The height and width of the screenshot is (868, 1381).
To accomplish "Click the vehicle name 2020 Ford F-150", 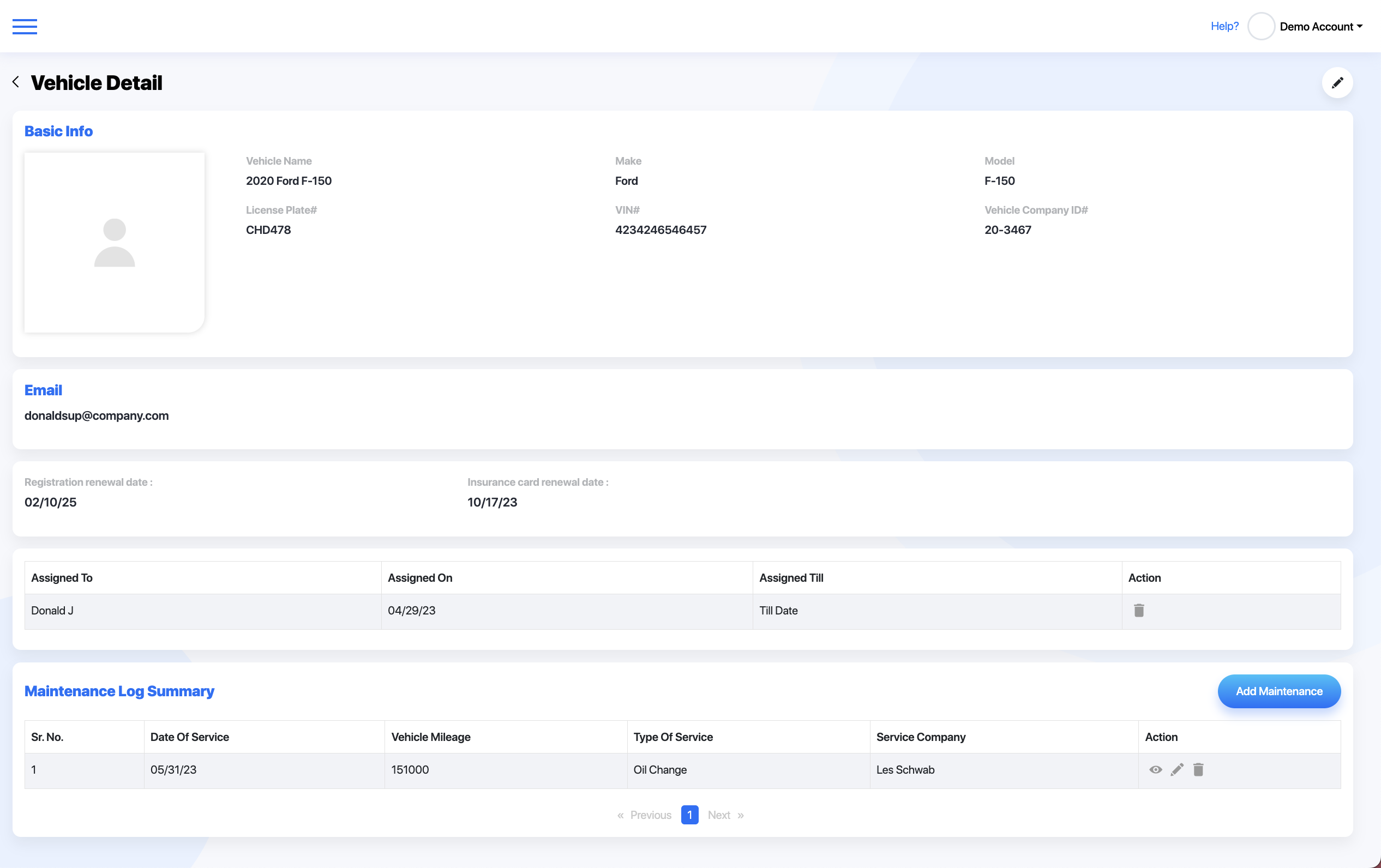I will 289,181.
